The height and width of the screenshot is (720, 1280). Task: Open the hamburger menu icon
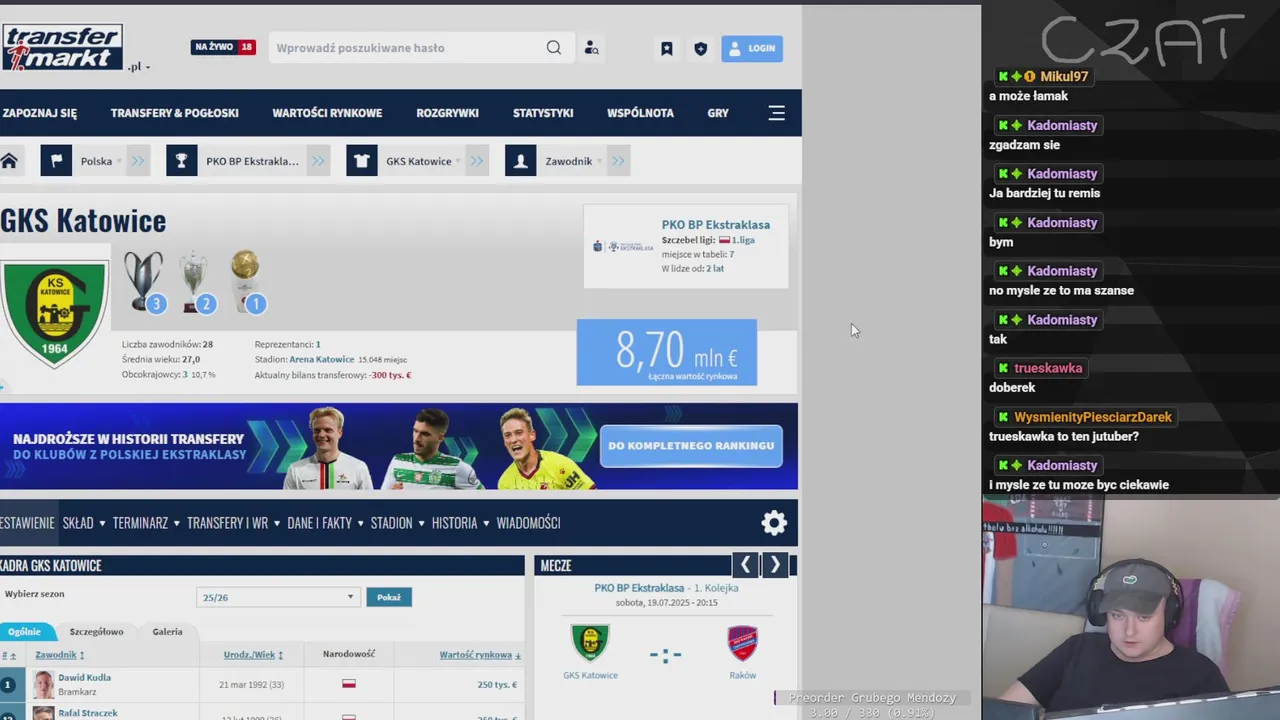[x=777, y=113]
